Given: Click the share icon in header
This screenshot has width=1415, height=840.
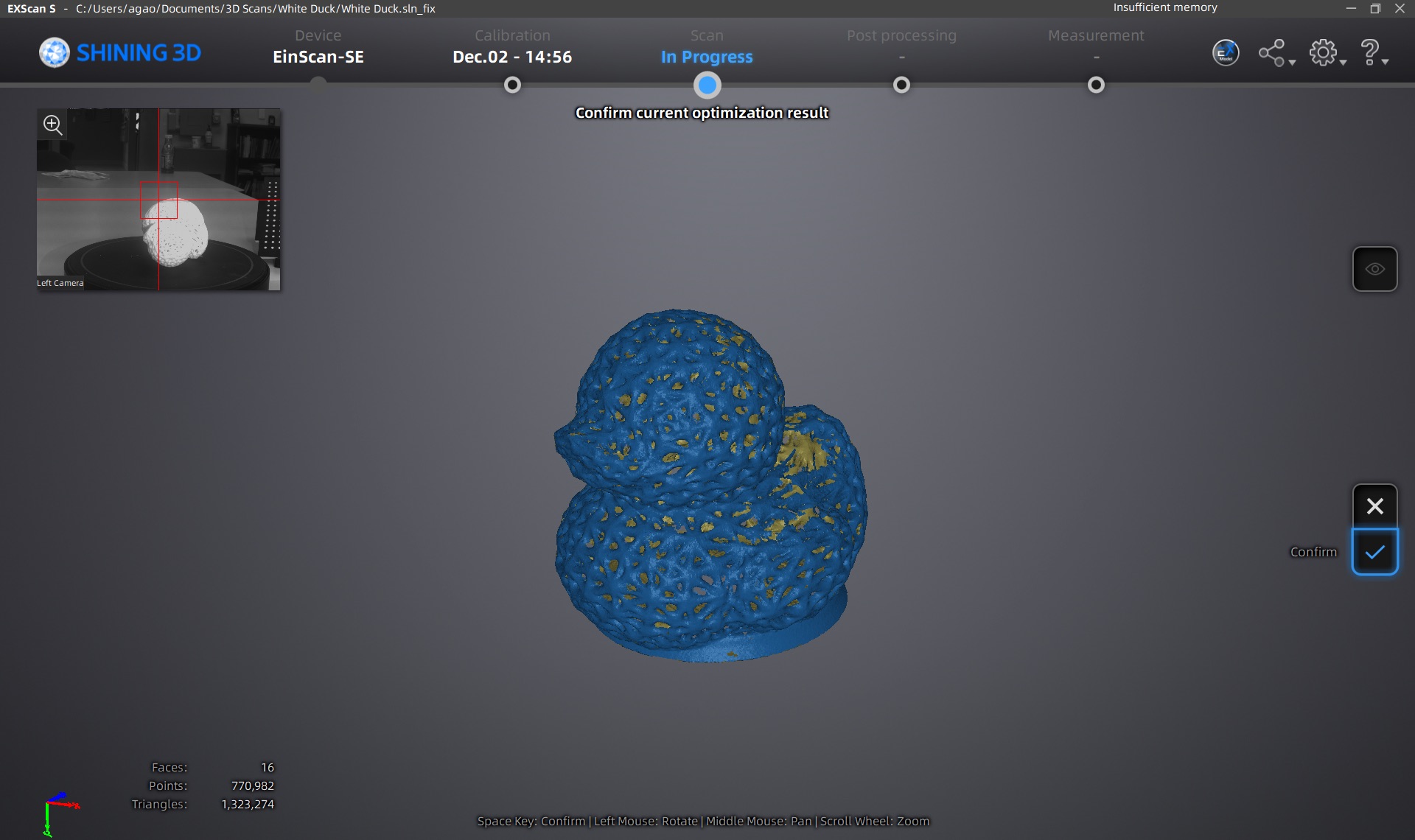Looking at the screenshot, I should pos(1271,53).
